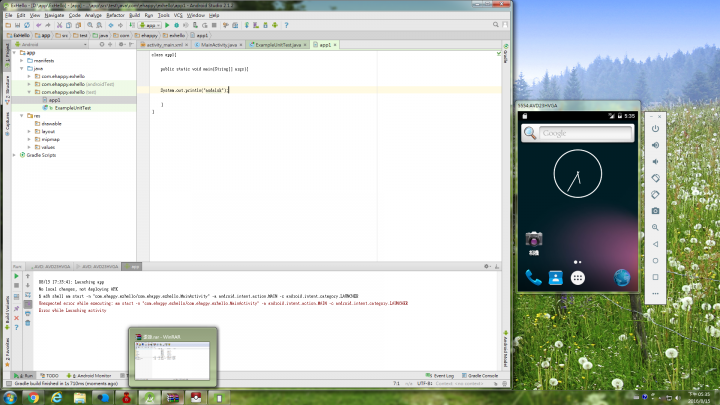Viewport: 720px width, 405px height.
Task: Run the app with the green play toolbar icon
Action: (167, 25)
